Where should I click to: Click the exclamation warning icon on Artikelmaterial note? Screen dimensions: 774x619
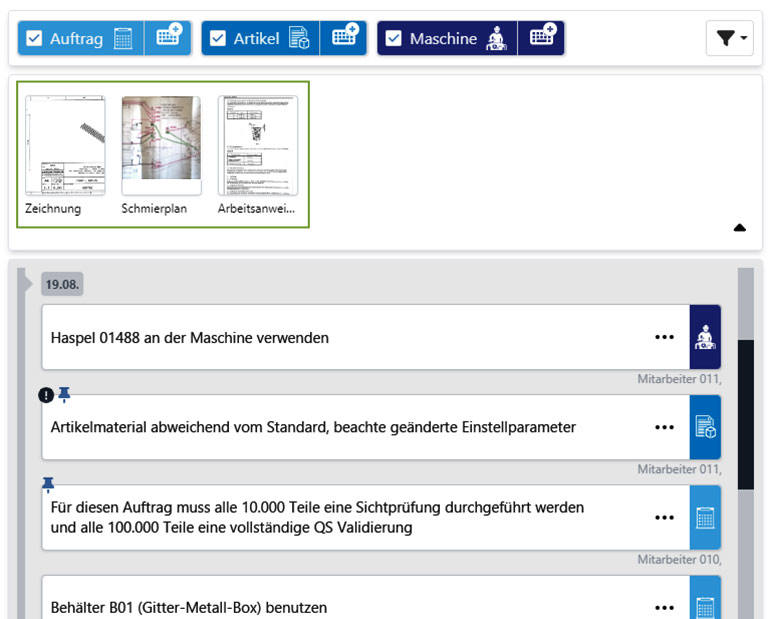tap(46, 395)
